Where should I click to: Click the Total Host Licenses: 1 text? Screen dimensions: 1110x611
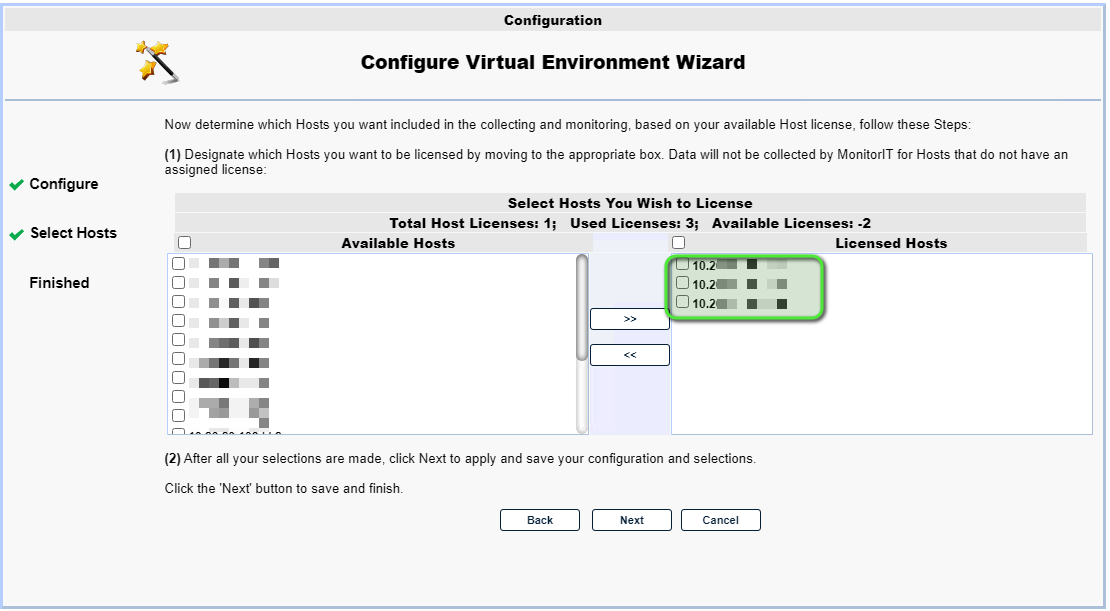point(472,224)
